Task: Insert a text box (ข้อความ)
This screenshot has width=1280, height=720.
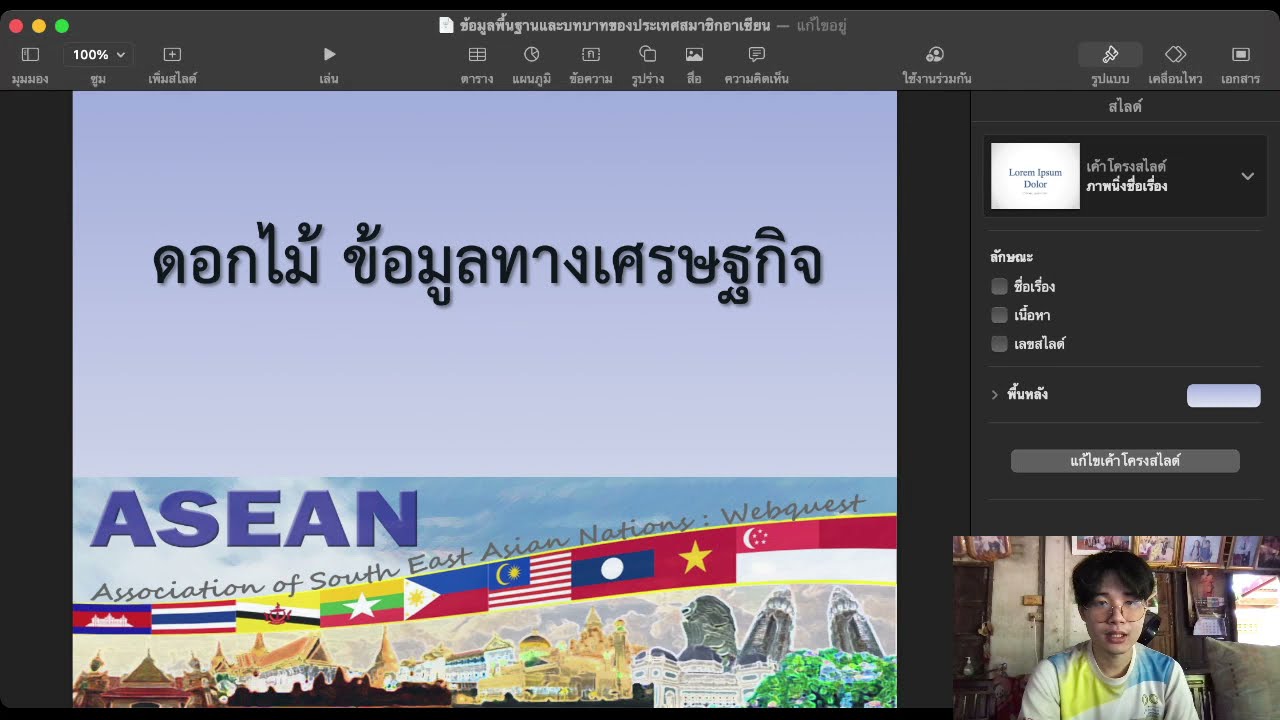Action: click(591, 55)
